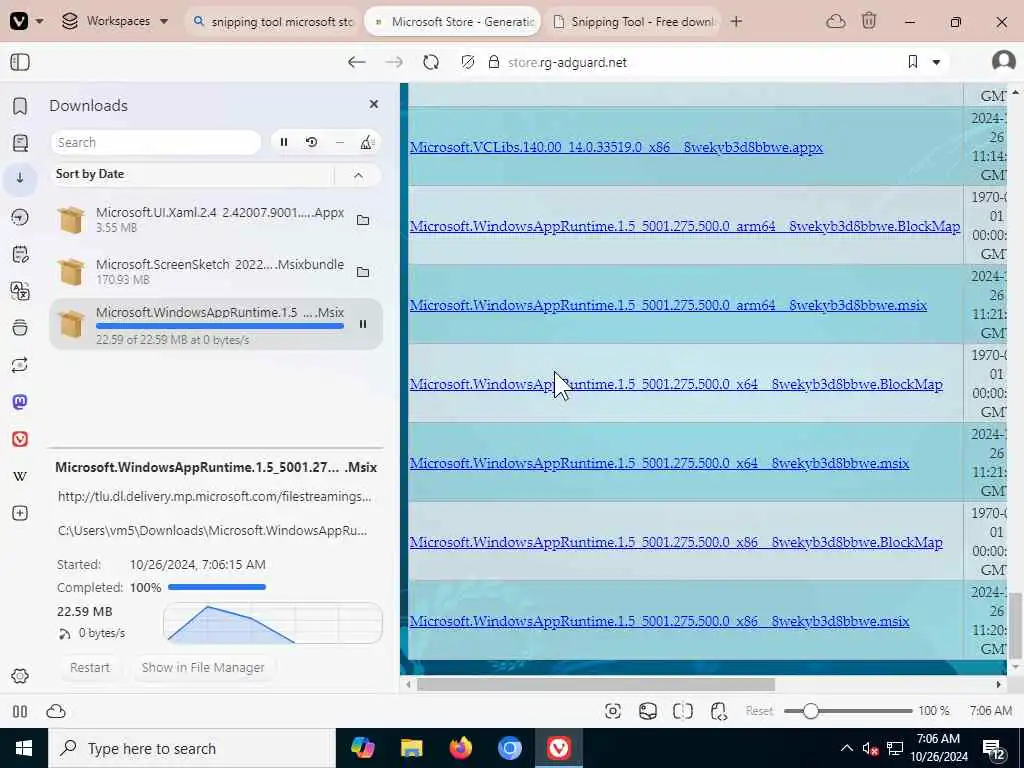Click Show in File Manager button

tap(203, 667)
